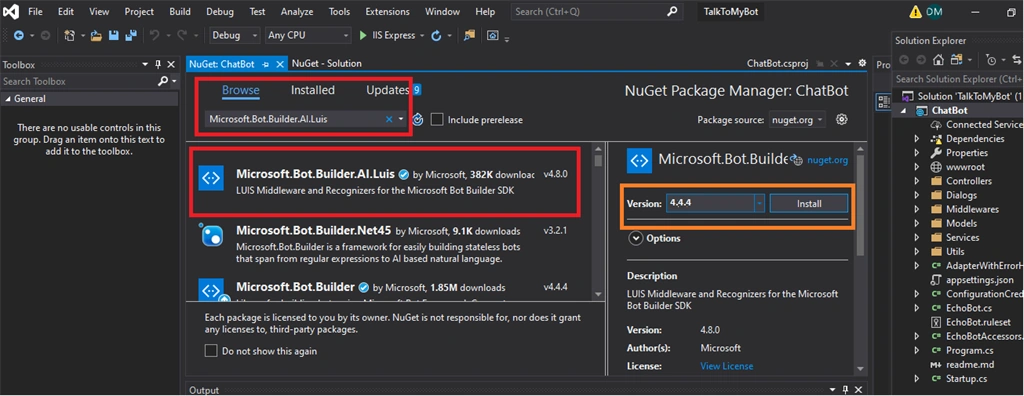1024x396 pixels.
Task: Expand the Options section
Action: [x=635, y=239]
